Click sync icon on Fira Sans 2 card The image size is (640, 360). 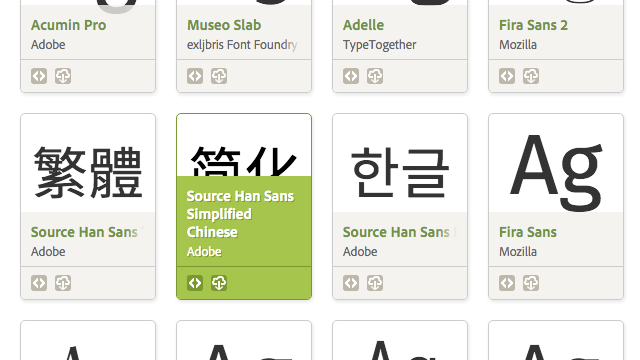531,76
